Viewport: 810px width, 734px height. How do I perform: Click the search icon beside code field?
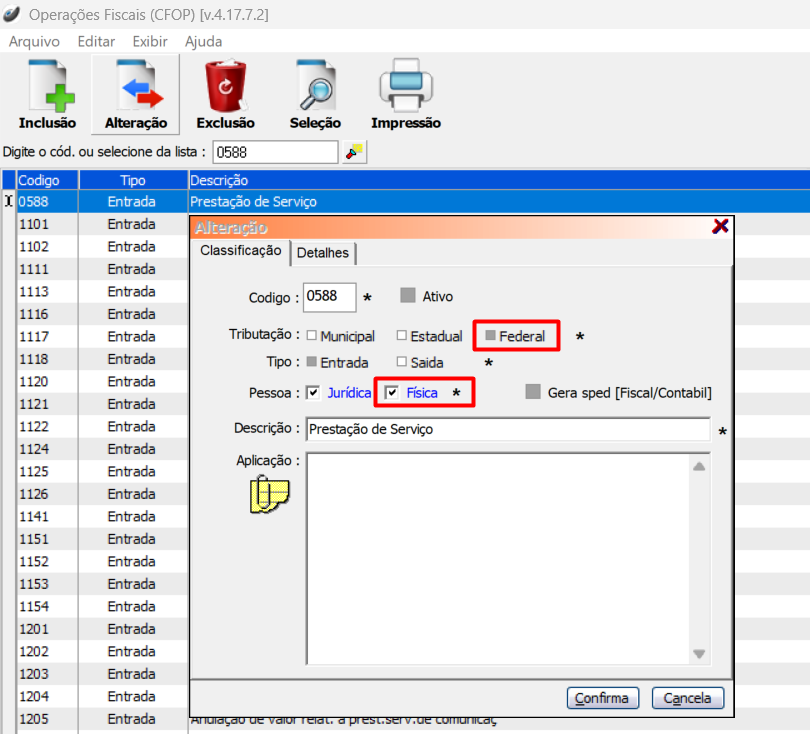tap(355, 152)
